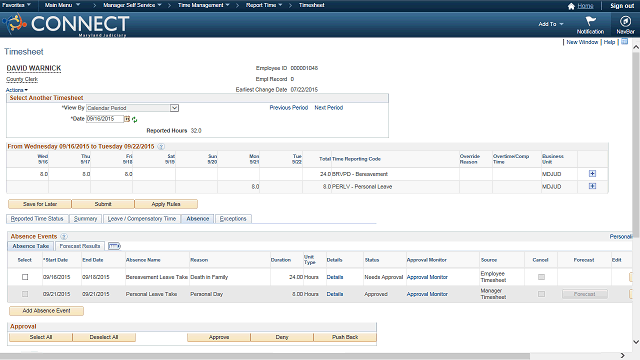Select the Bereavement Leave Take row checkbox
Viewport: 640px width, 360px height.
tap(25, 277)
